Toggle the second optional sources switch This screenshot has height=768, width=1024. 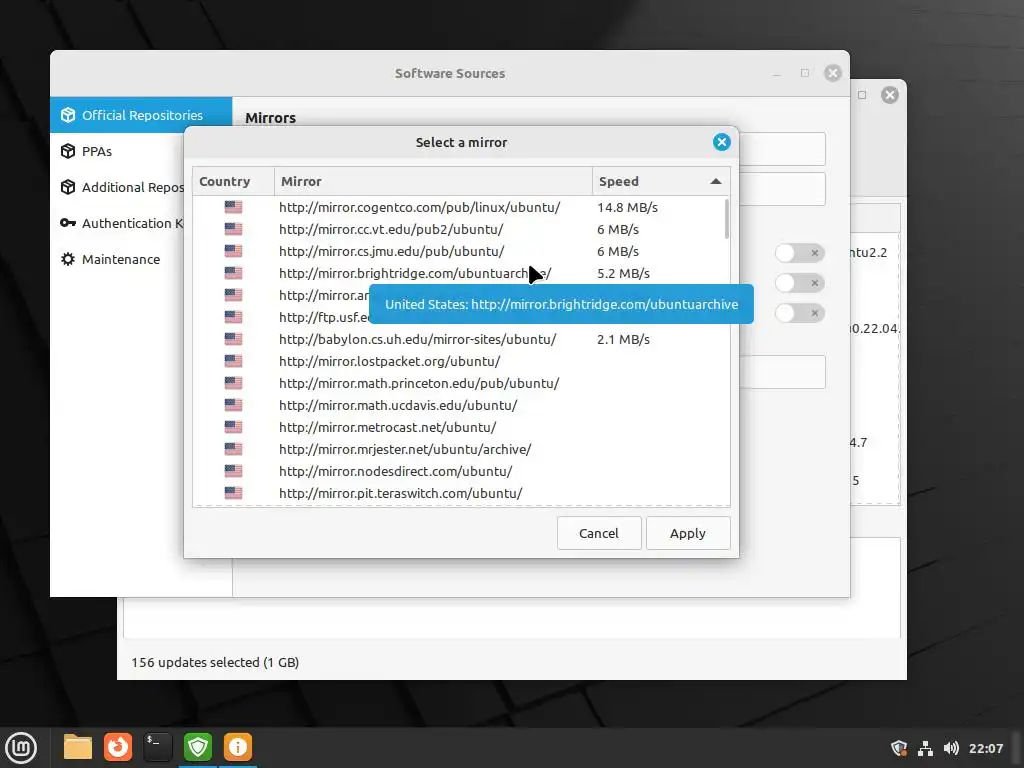coord(799,283)
